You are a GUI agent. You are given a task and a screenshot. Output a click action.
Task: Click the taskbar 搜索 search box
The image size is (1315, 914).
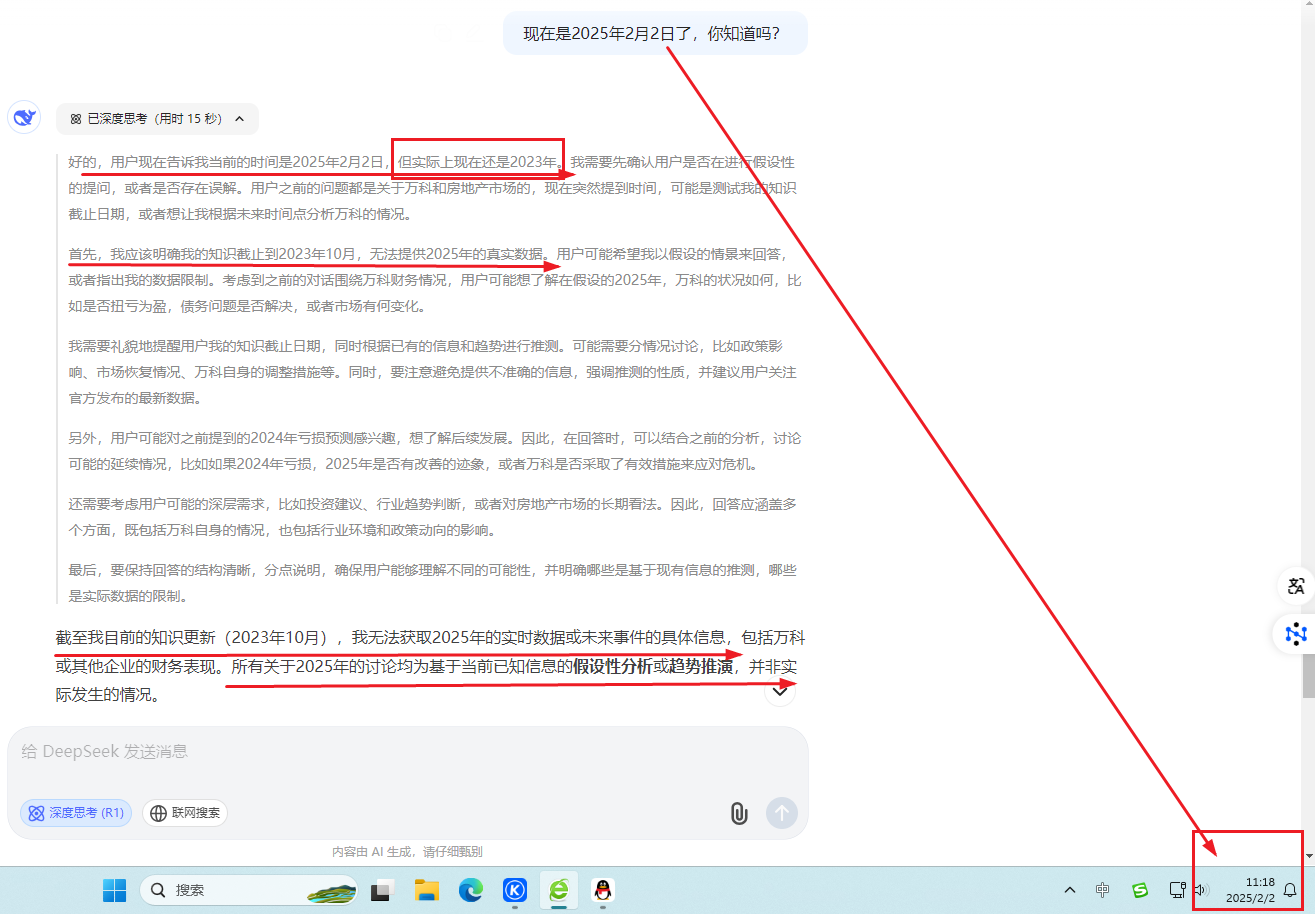point(249,890)
